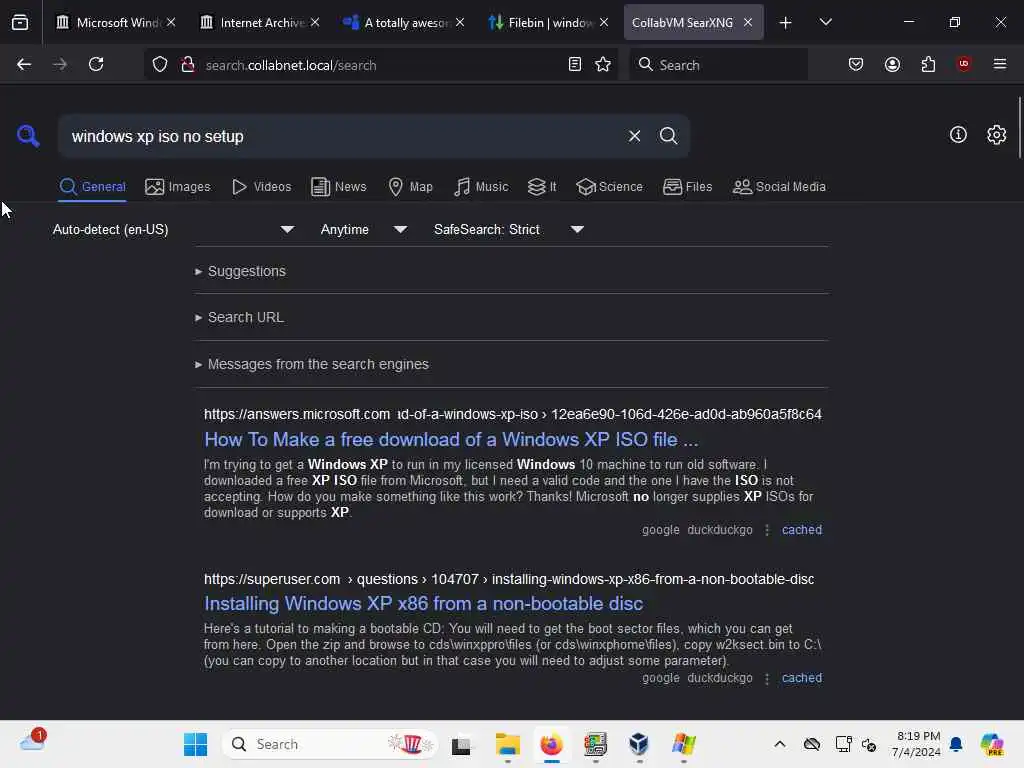The width and height of the screenshot is (1024, 768).
Task: Open File Explorer from taskbar
Action: 507,744
